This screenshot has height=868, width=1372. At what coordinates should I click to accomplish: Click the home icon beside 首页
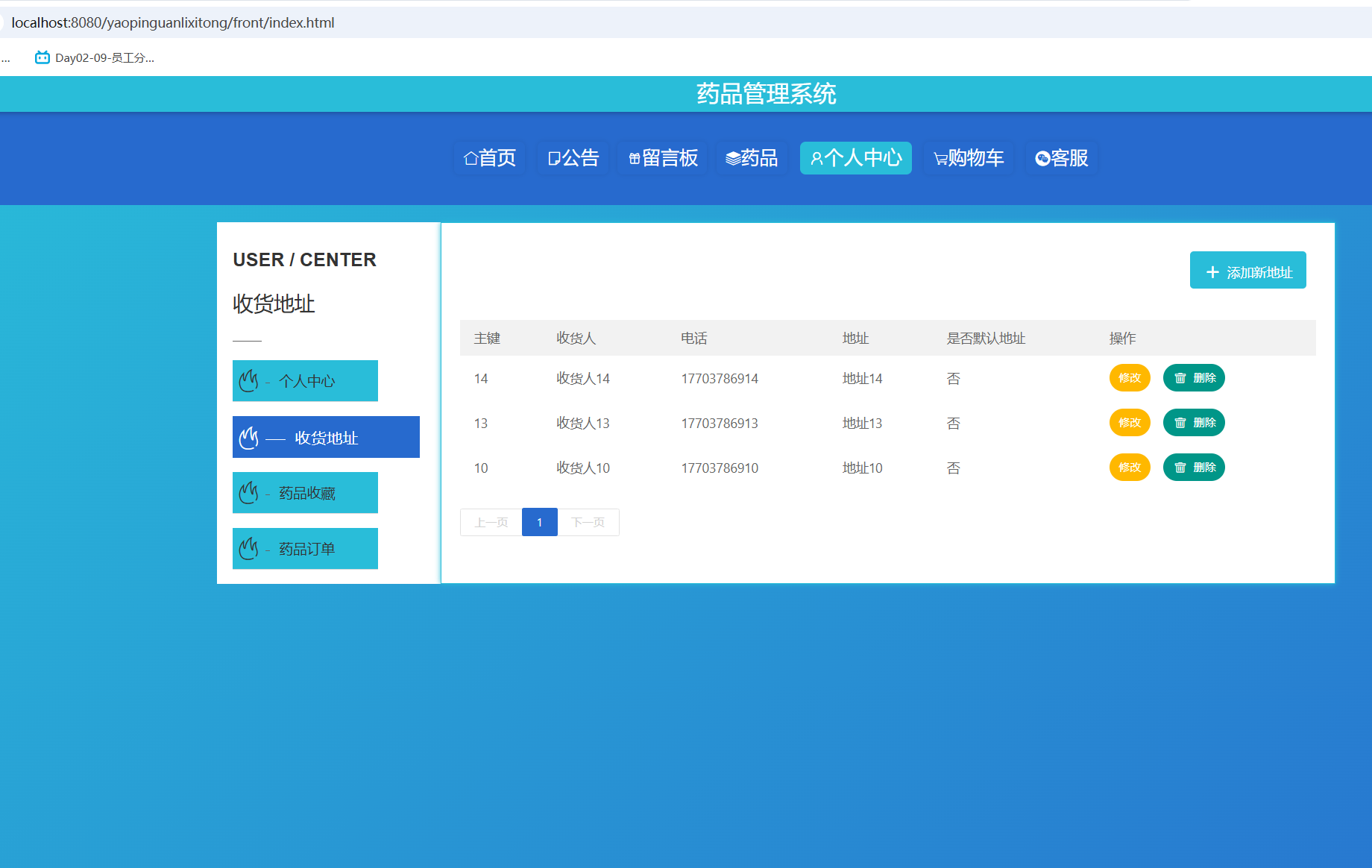coord(471,158)
